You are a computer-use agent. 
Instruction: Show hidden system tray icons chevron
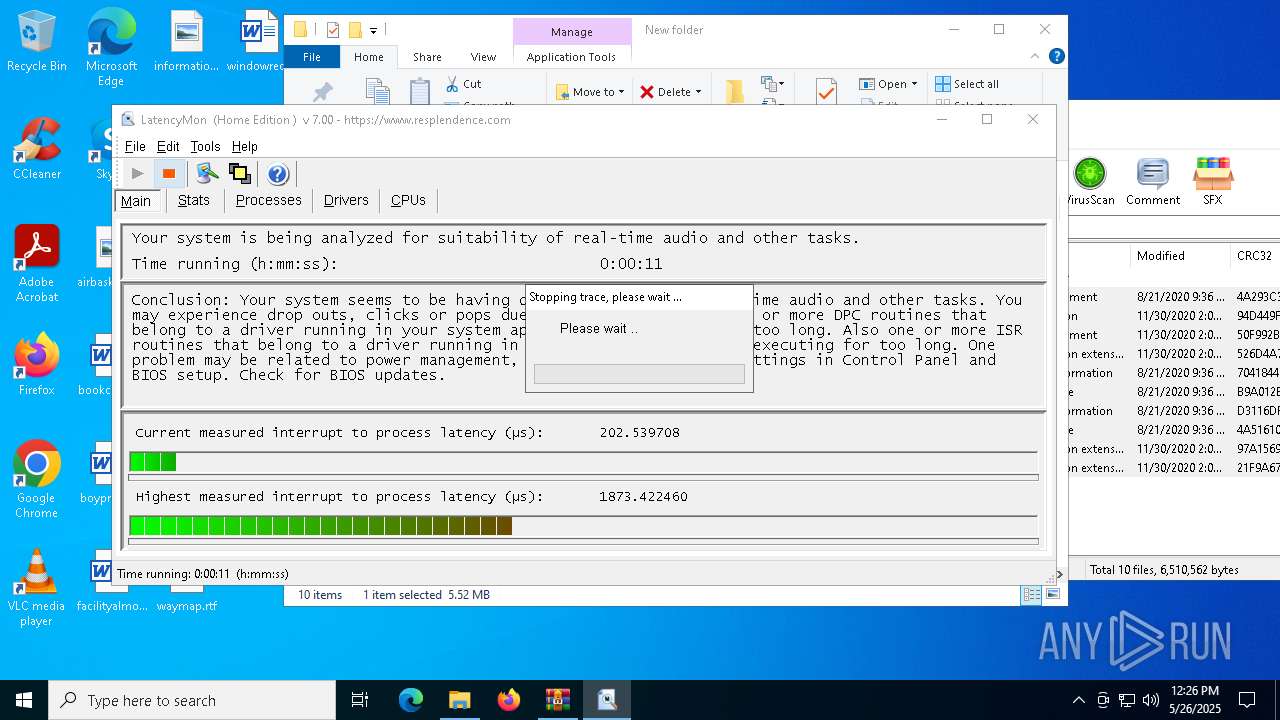point(1078,700)
